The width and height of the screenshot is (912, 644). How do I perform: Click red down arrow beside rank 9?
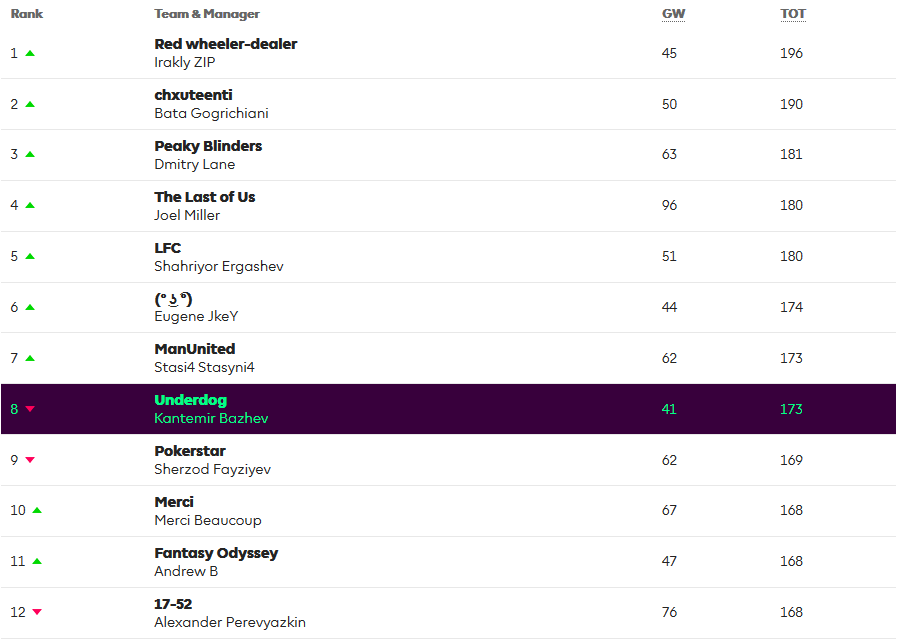[x=30, y=460]
